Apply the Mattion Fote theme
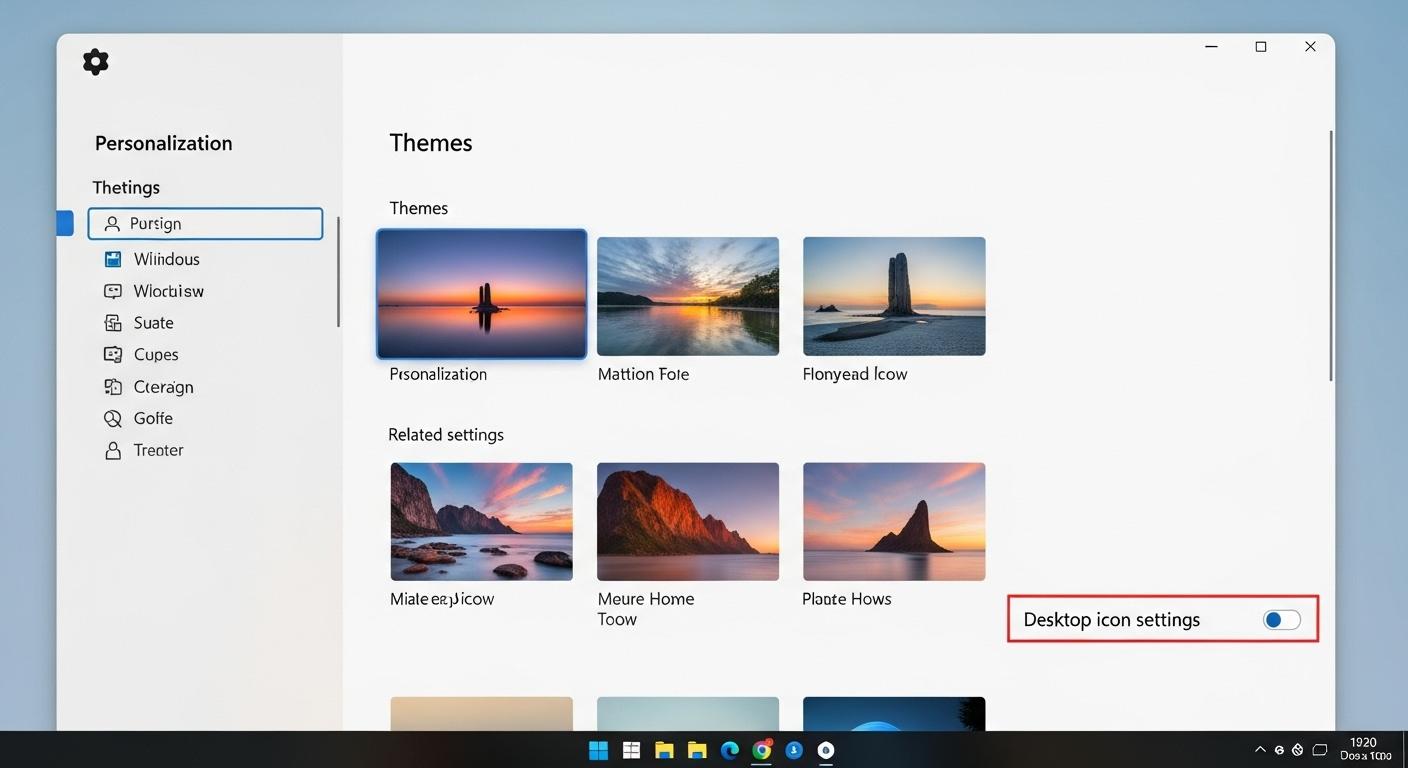The image size is (1408, 768). tap(687, 295)
